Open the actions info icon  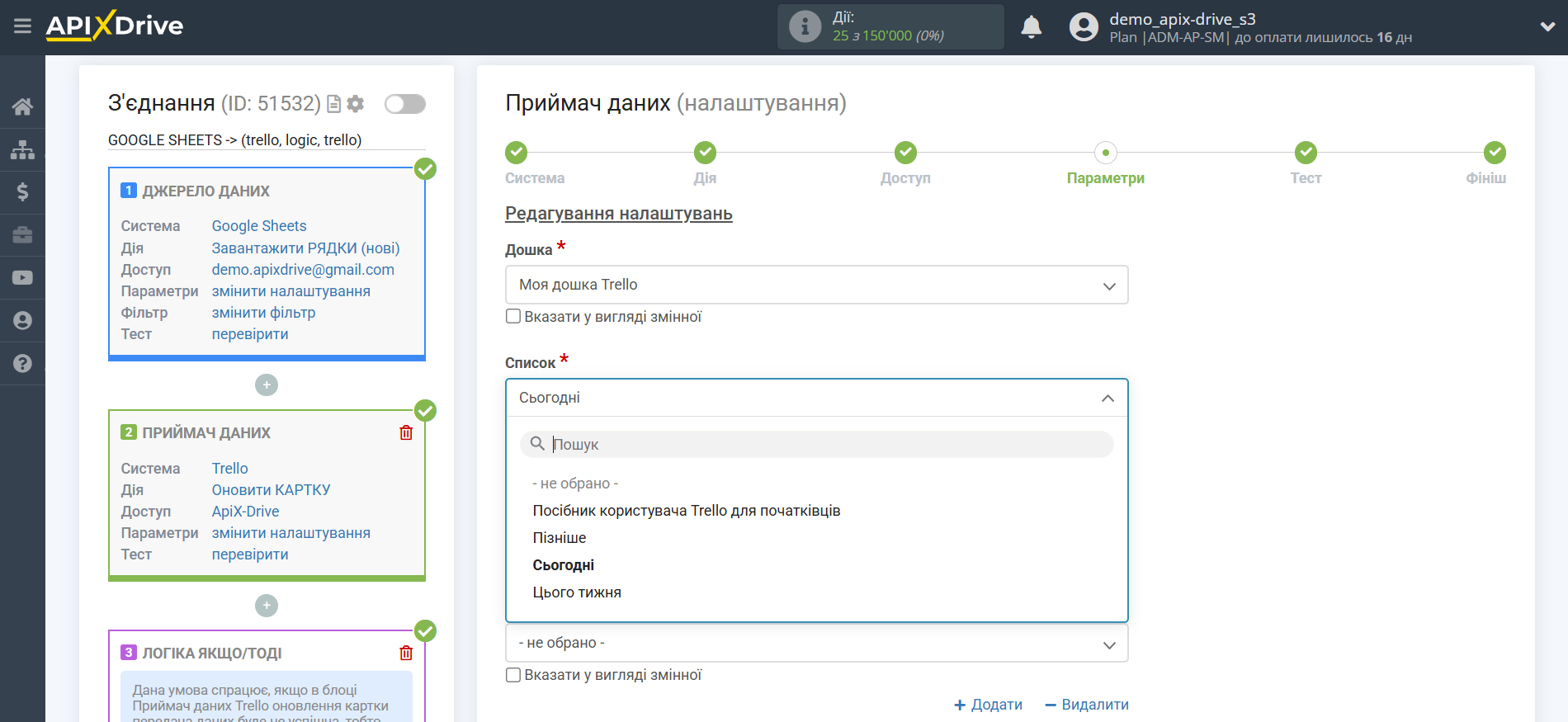point(805,26)
